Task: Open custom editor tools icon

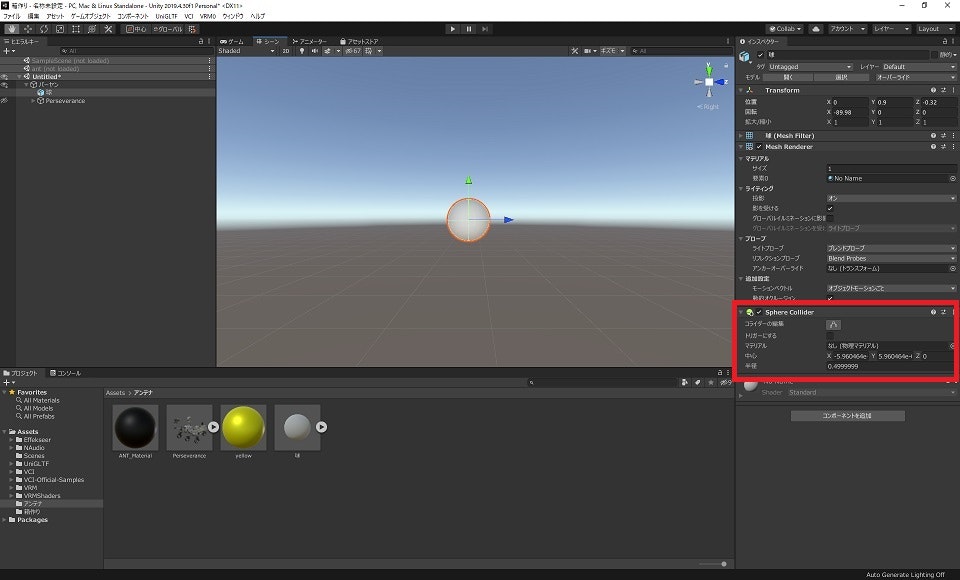Action: pos(108,29)
